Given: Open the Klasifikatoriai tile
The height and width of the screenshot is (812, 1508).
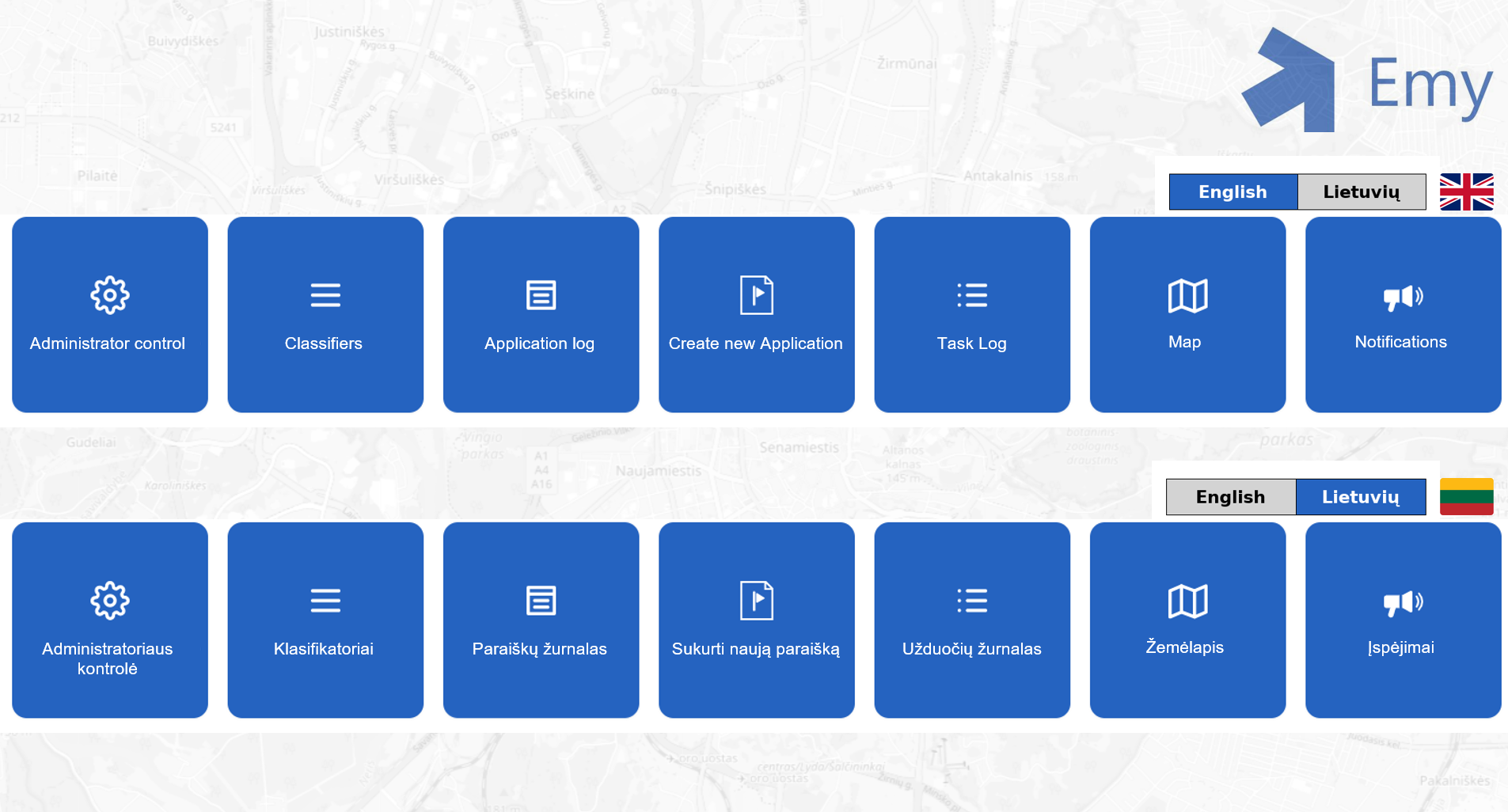Looking at the screenshot, I should coord(325,620).
